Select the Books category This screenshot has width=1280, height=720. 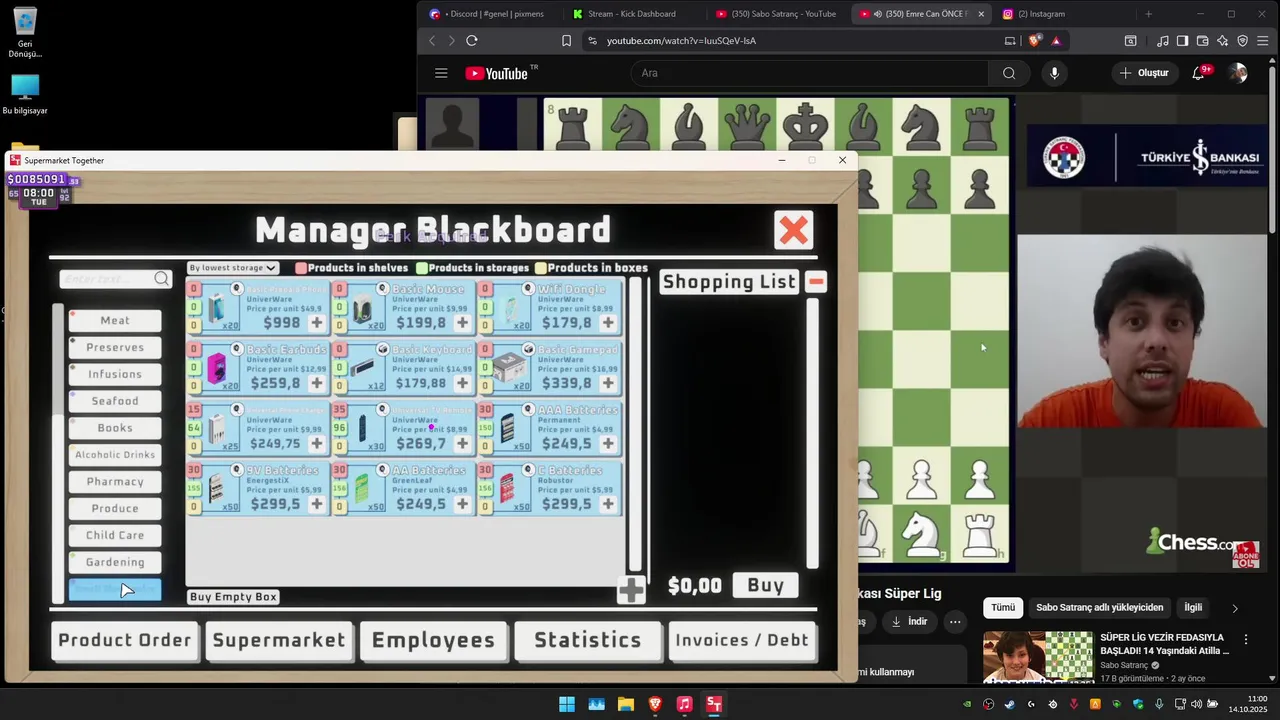[115, 428]
